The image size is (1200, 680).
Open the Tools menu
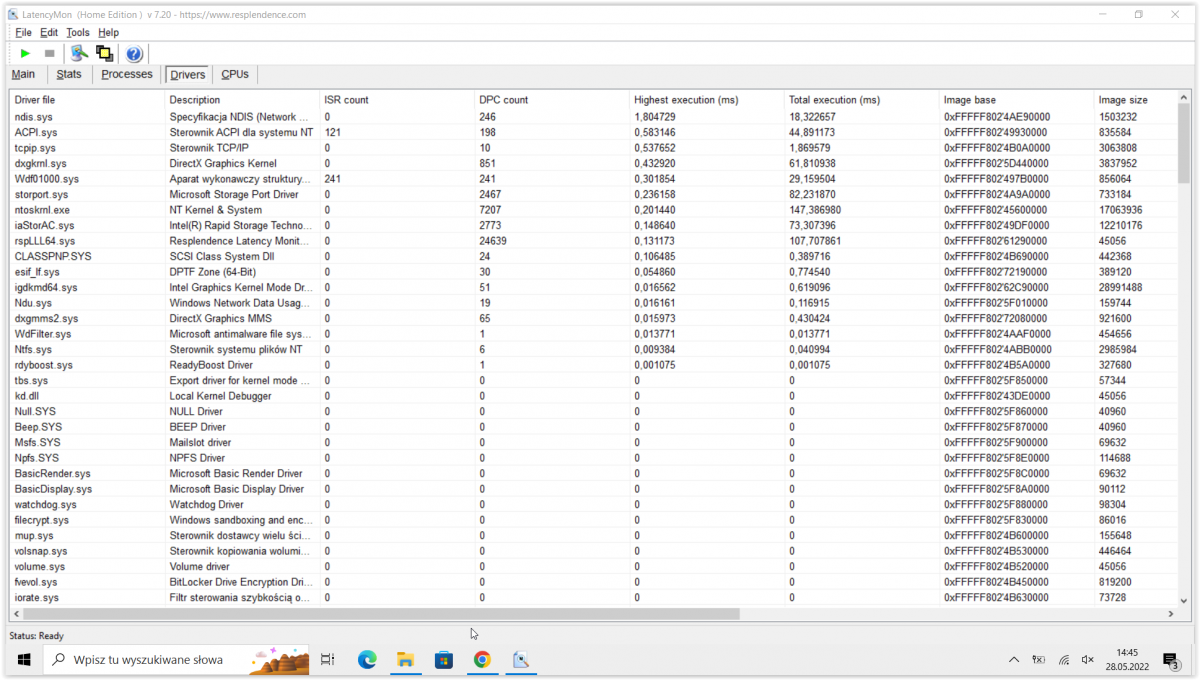(x=78, y=33)
